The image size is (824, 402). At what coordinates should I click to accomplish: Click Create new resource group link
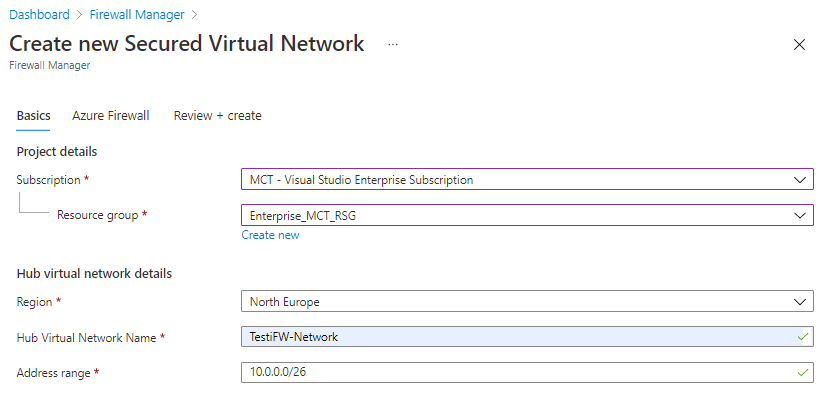click(x=270, y=235)
